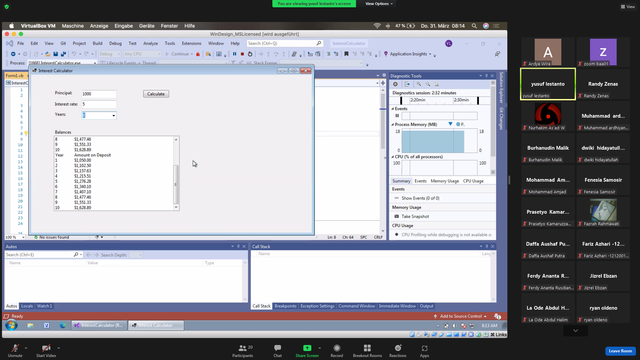Open macOS Spotlight search icon
Image resolution: width=640 pixels, height=360 pixels.
[x=474, y=26]
